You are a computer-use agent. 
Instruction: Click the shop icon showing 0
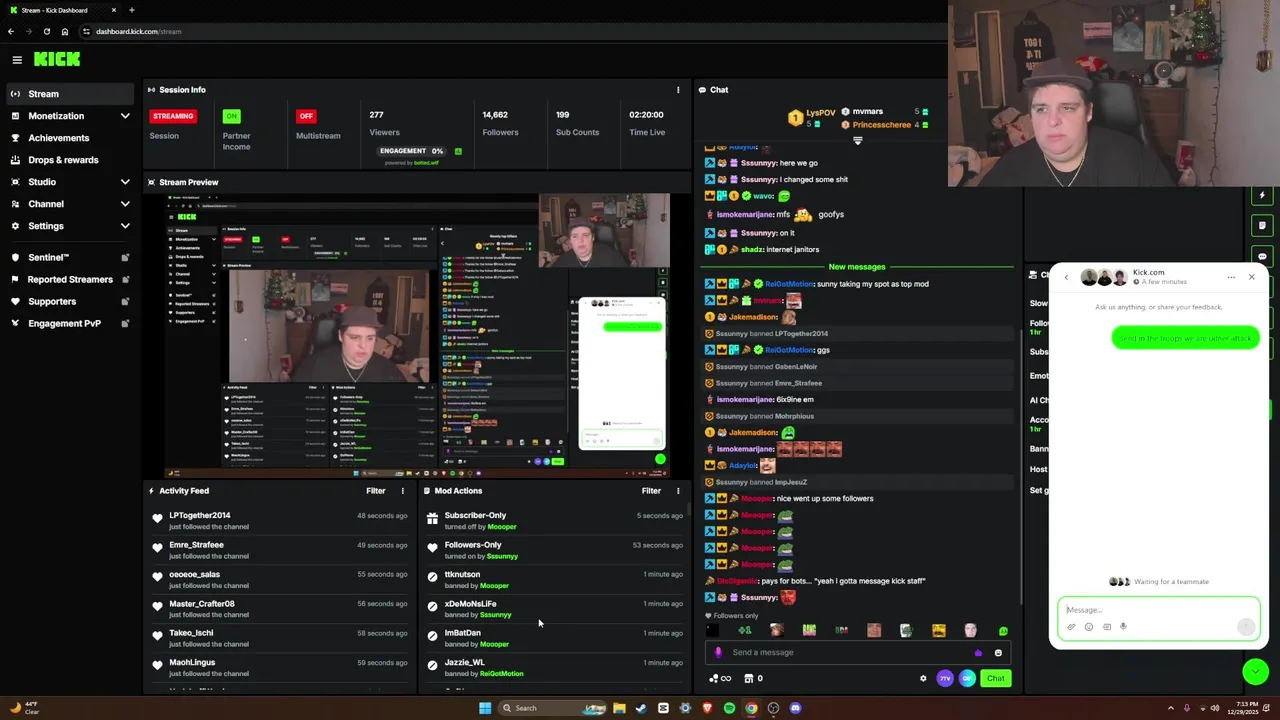pyautogui.click(x=752, y=678)
